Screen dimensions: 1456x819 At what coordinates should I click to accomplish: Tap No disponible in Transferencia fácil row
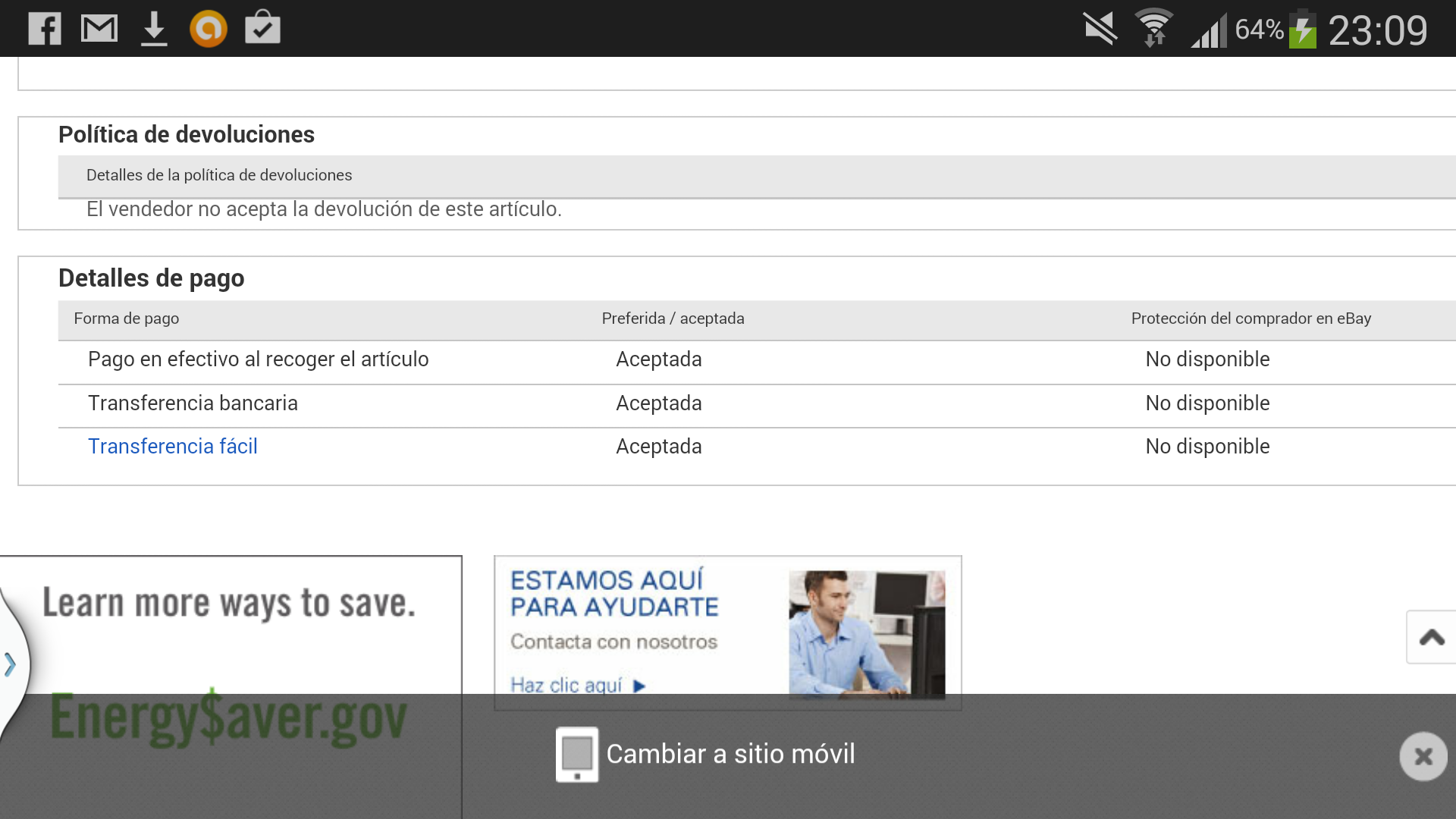(x=1207, y=447)
